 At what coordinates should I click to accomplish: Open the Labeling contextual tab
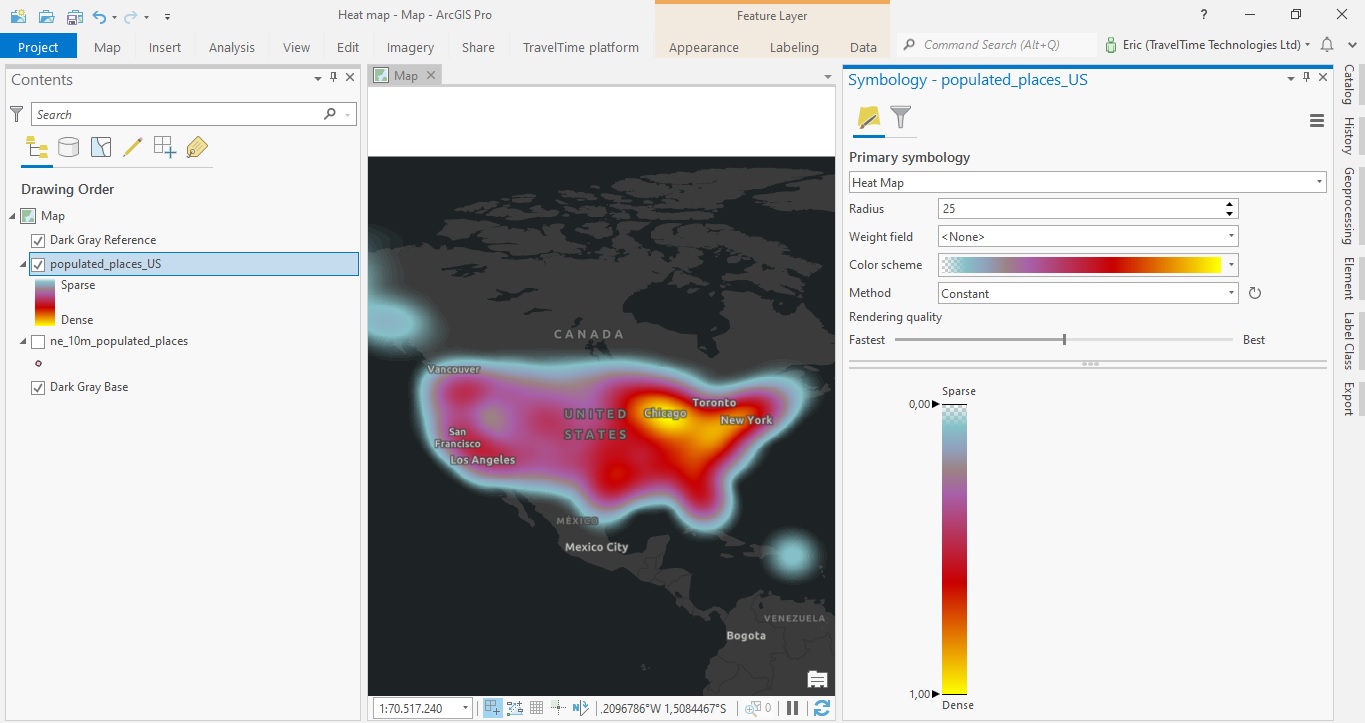tap(794, 46)
